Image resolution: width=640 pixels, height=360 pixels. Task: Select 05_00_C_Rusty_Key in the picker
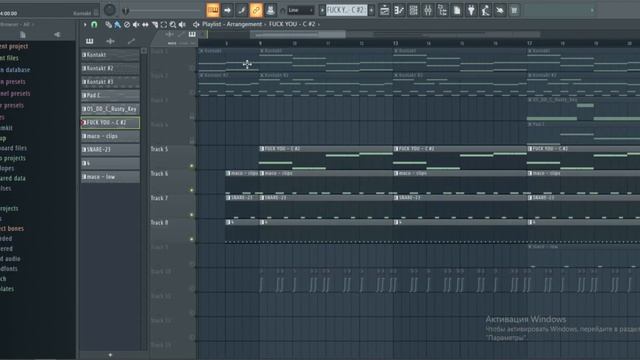click(110, 109)
